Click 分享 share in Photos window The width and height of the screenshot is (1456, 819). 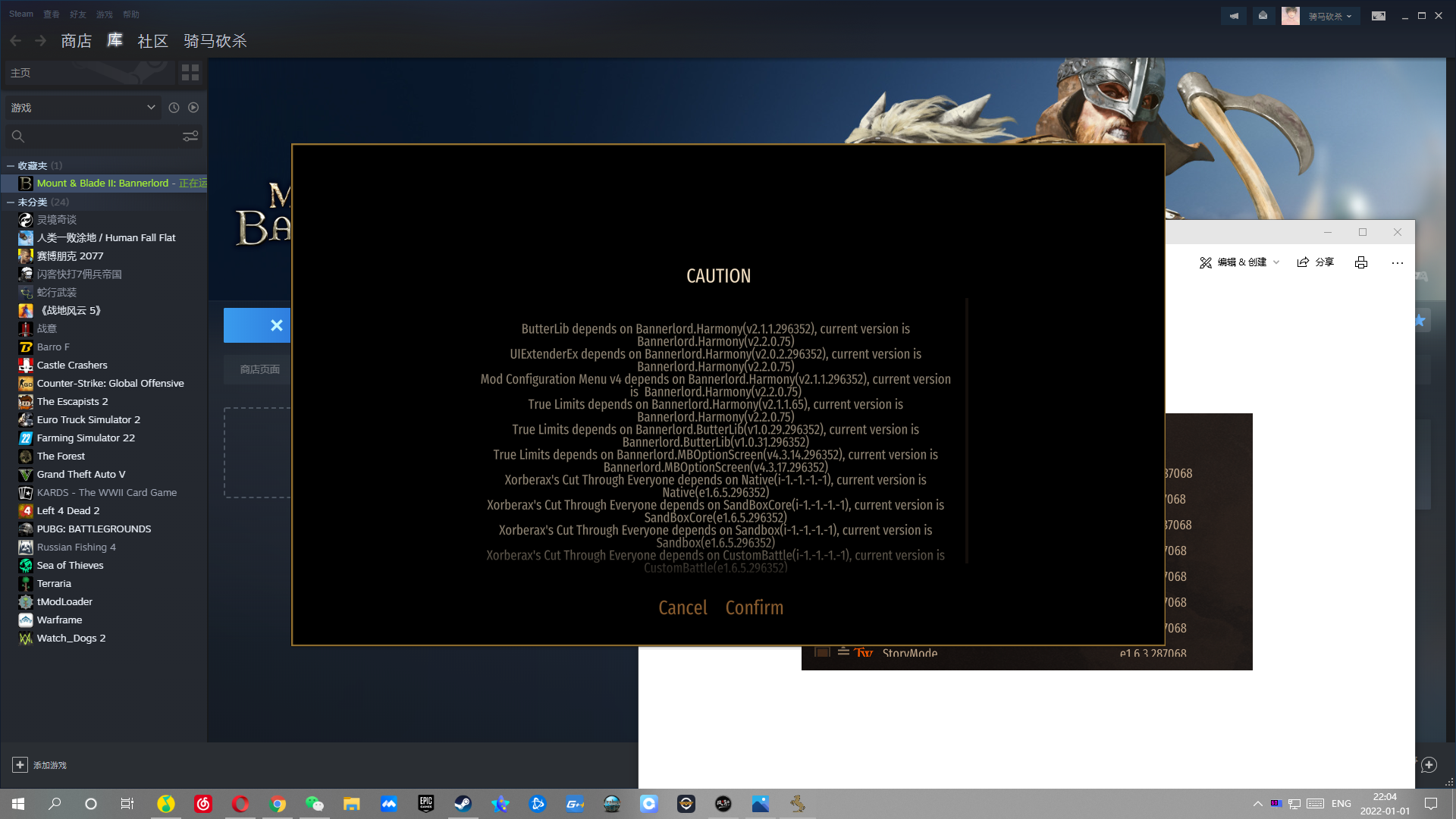coord(1315,262)
